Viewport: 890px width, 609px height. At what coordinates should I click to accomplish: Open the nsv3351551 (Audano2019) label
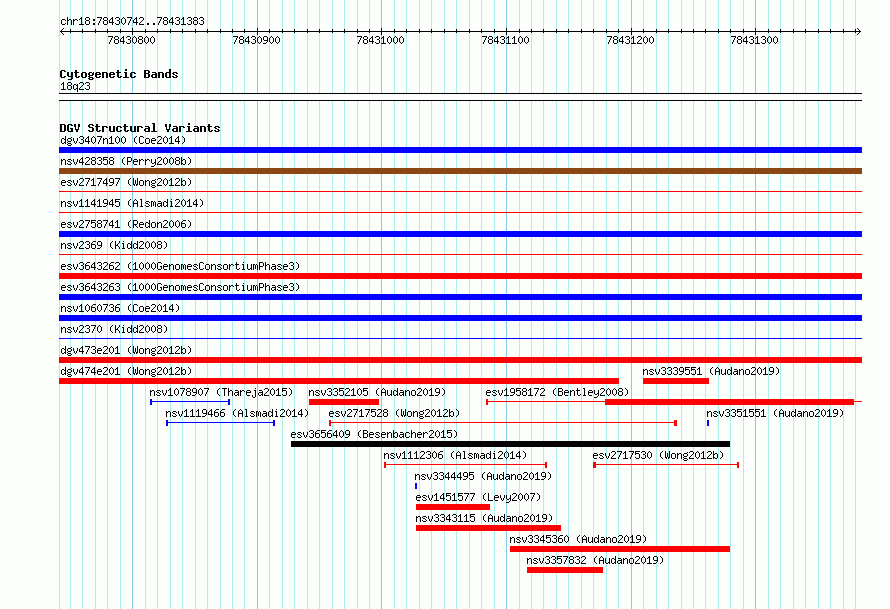click(x=775, y=413)
